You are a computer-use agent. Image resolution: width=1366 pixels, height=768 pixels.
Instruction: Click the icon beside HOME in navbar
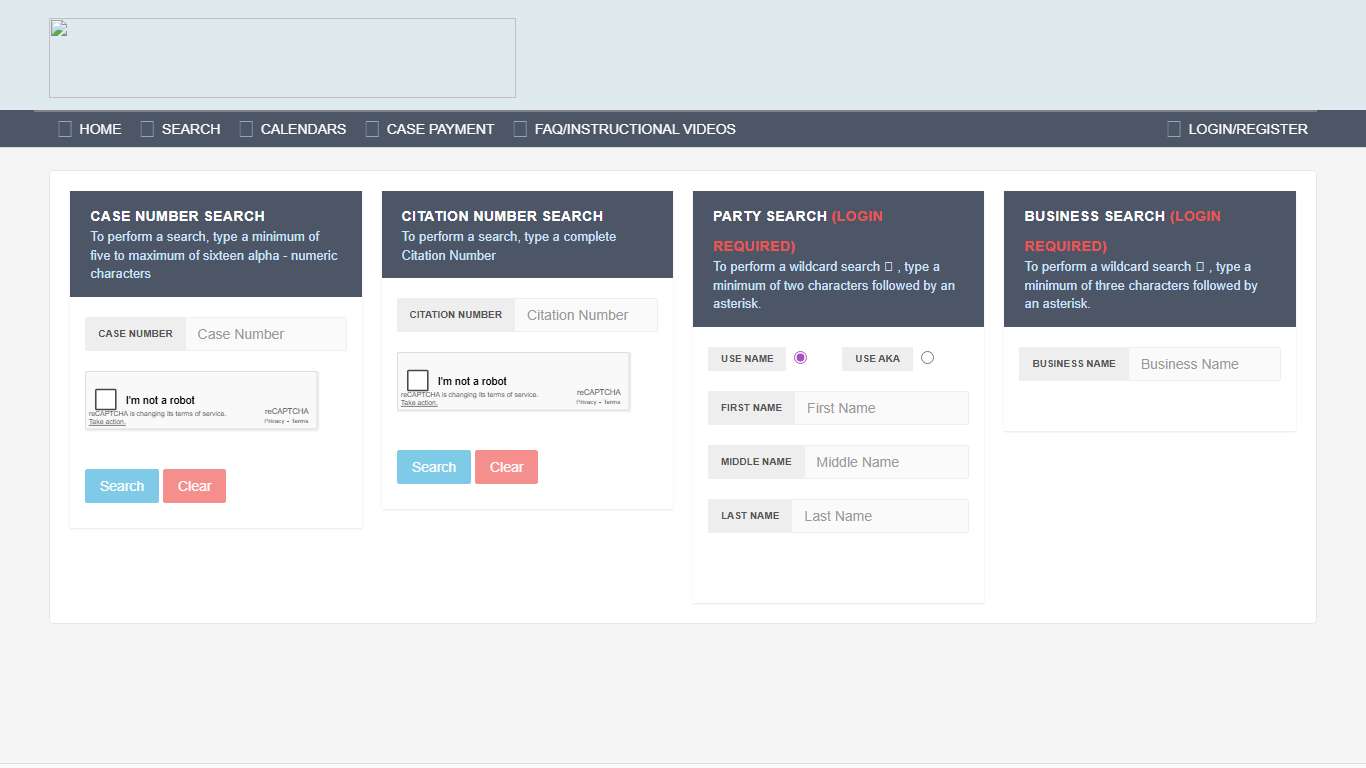63,128
